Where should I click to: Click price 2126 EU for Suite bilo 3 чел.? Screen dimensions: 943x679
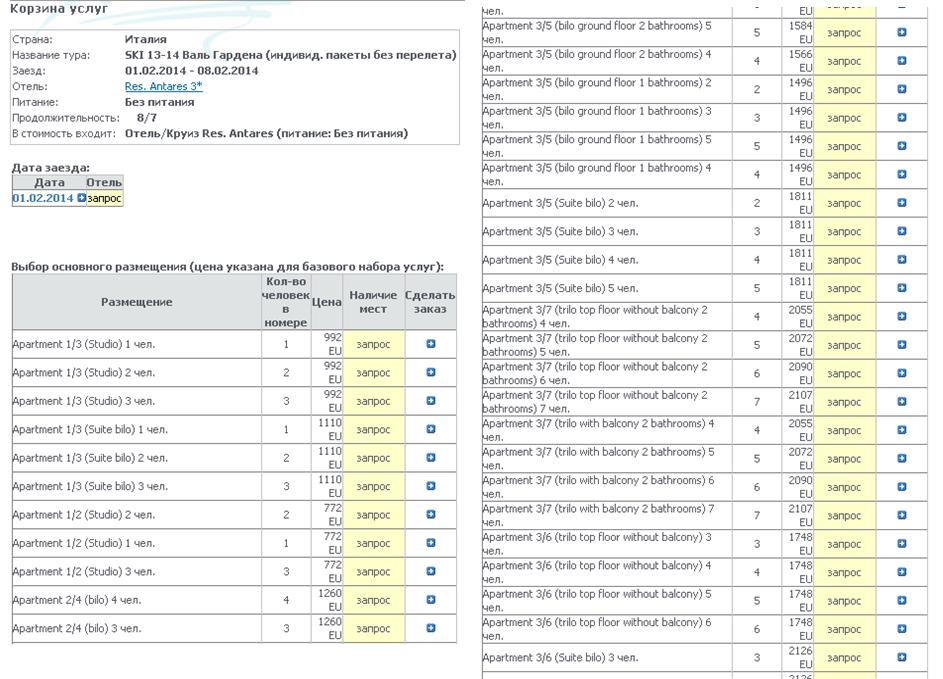pos(800,657)
